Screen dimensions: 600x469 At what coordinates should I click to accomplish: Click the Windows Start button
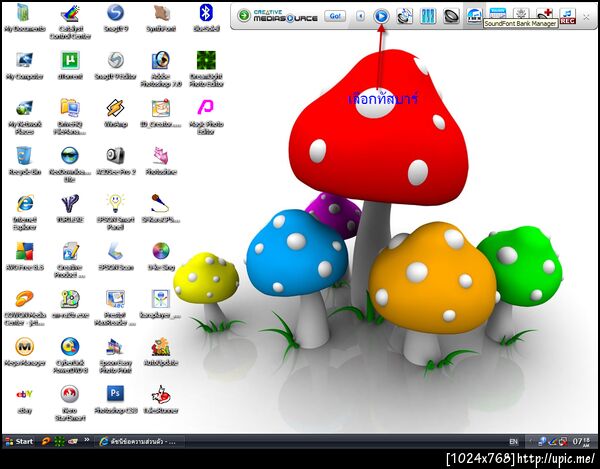point(19,441)
